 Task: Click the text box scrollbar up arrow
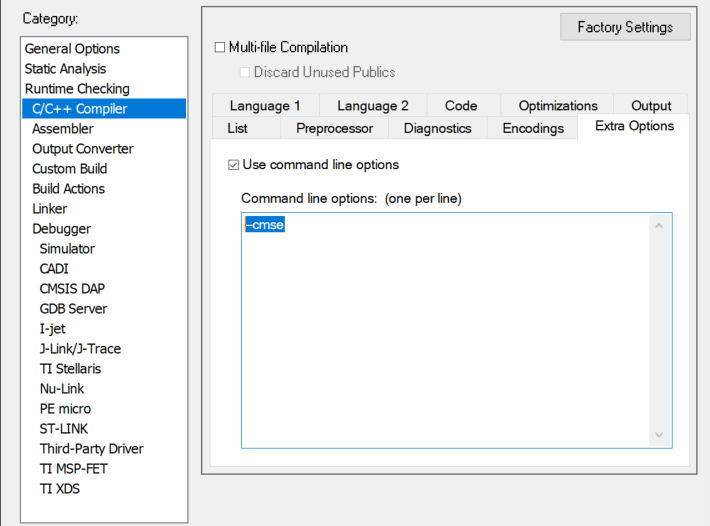[658, 226]
